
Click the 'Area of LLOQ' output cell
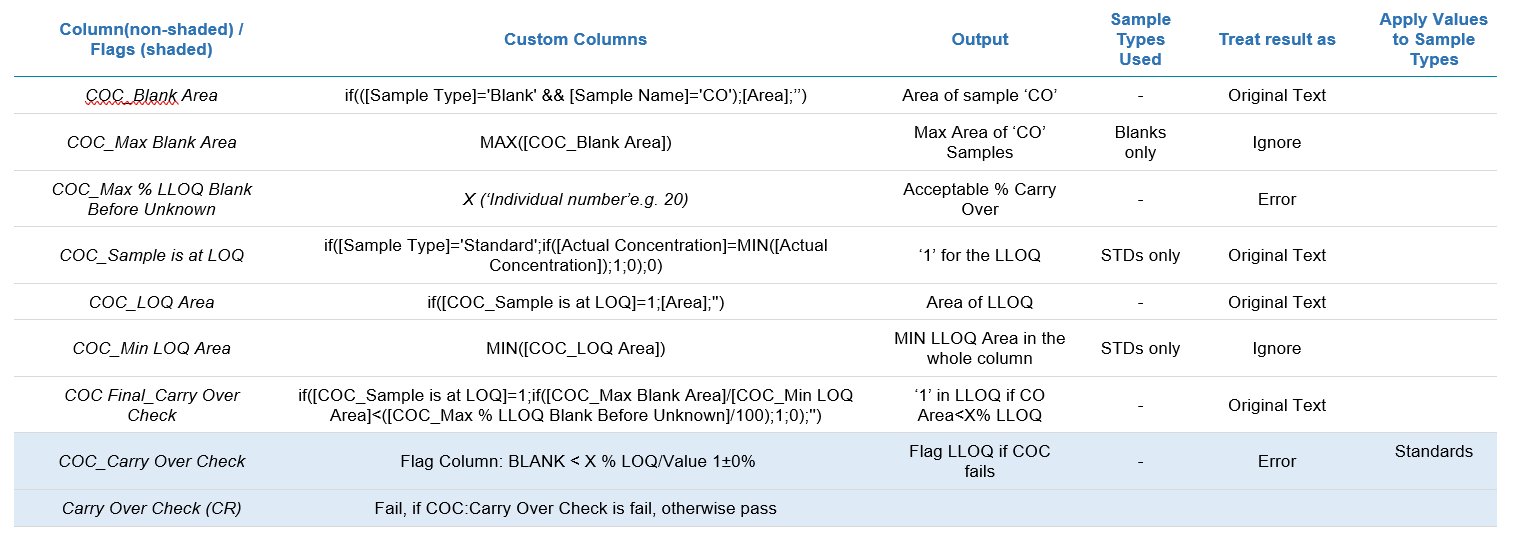[x=979, y=302]
